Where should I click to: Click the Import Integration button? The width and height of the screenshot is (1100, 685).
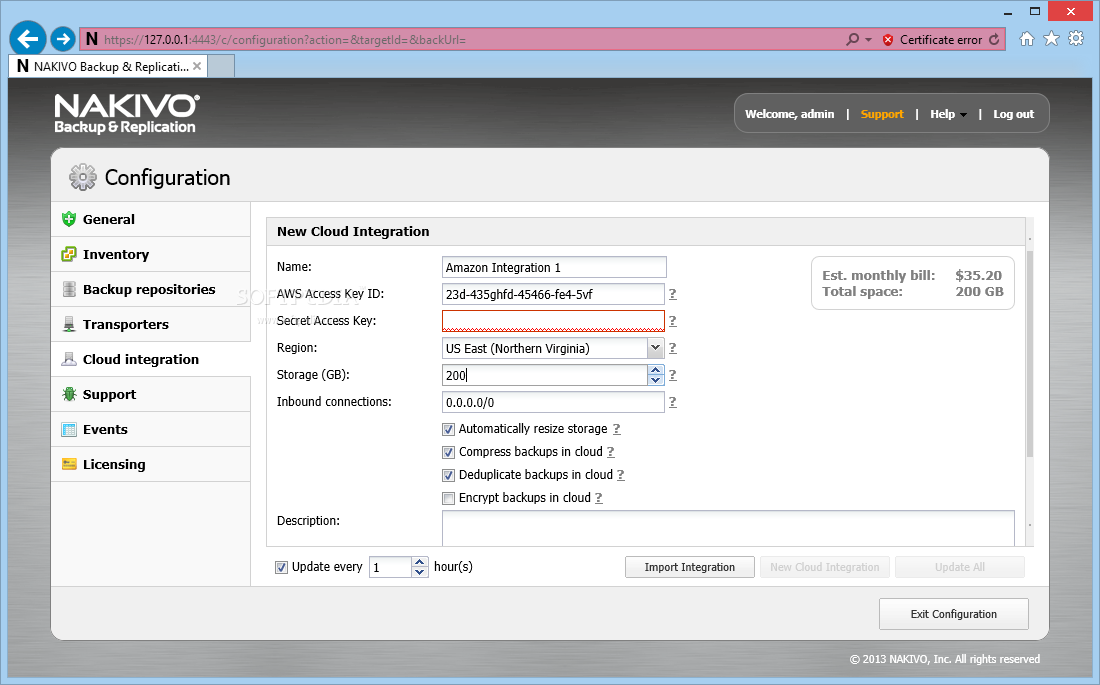click(690, 567)
